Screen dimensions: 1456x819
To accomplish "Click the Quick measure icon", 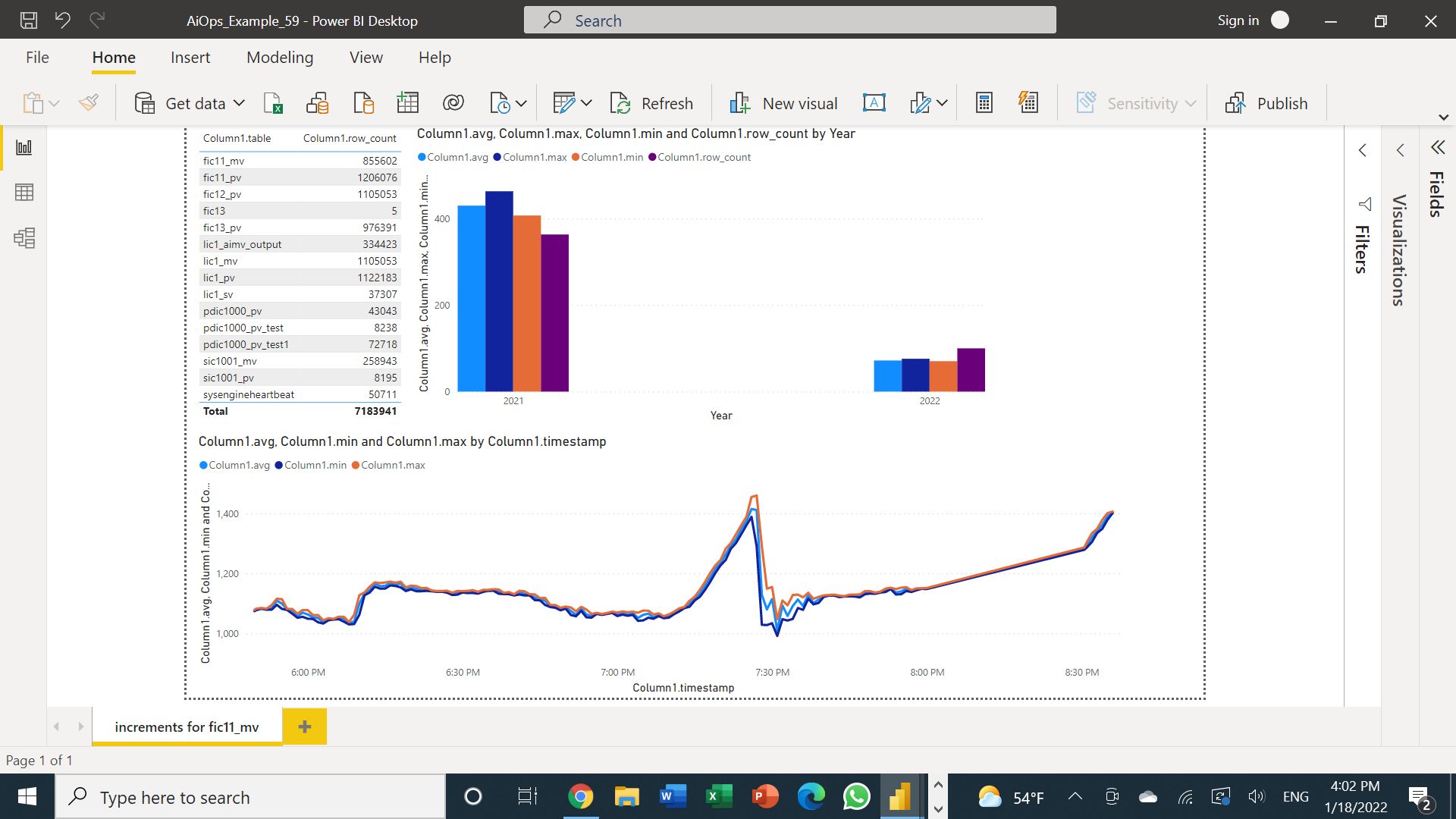I will 1028,103.
